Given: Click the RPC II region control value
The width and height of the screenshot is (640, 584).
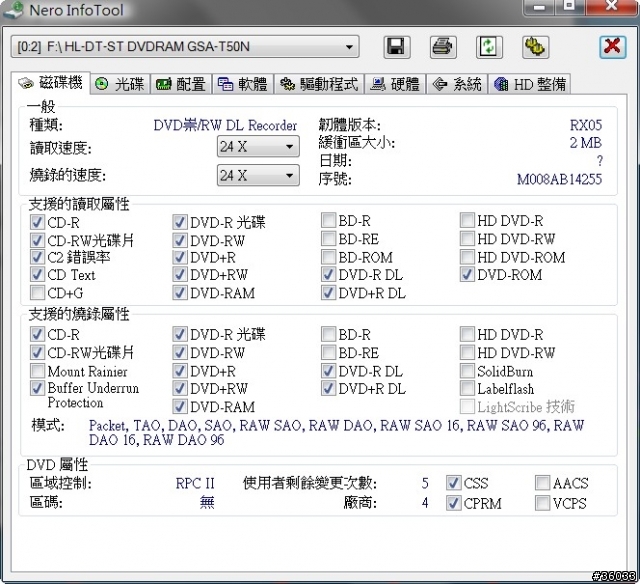Looking at the screenshot, I should coord(195,483).
